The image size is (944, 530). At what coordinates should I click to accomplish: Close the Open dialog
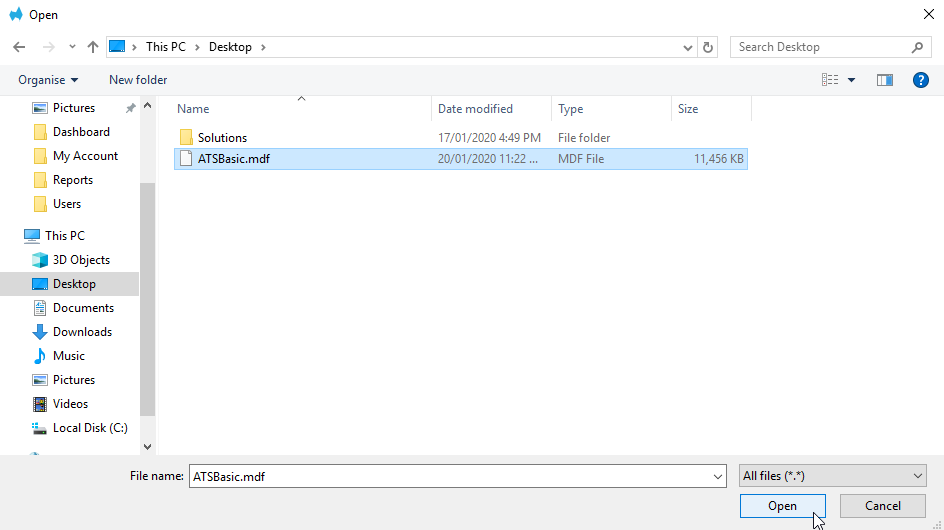pyautogui.click(x=928, y=14)
